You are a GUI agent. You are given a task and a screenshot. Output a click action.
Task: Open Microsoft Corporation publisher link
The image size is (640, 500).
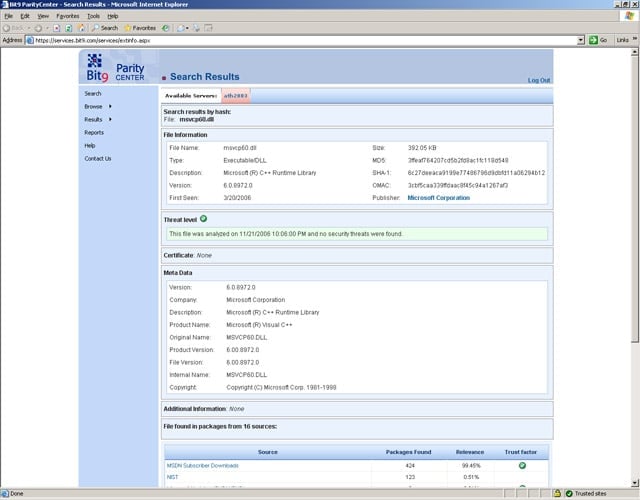pos(438,198)
